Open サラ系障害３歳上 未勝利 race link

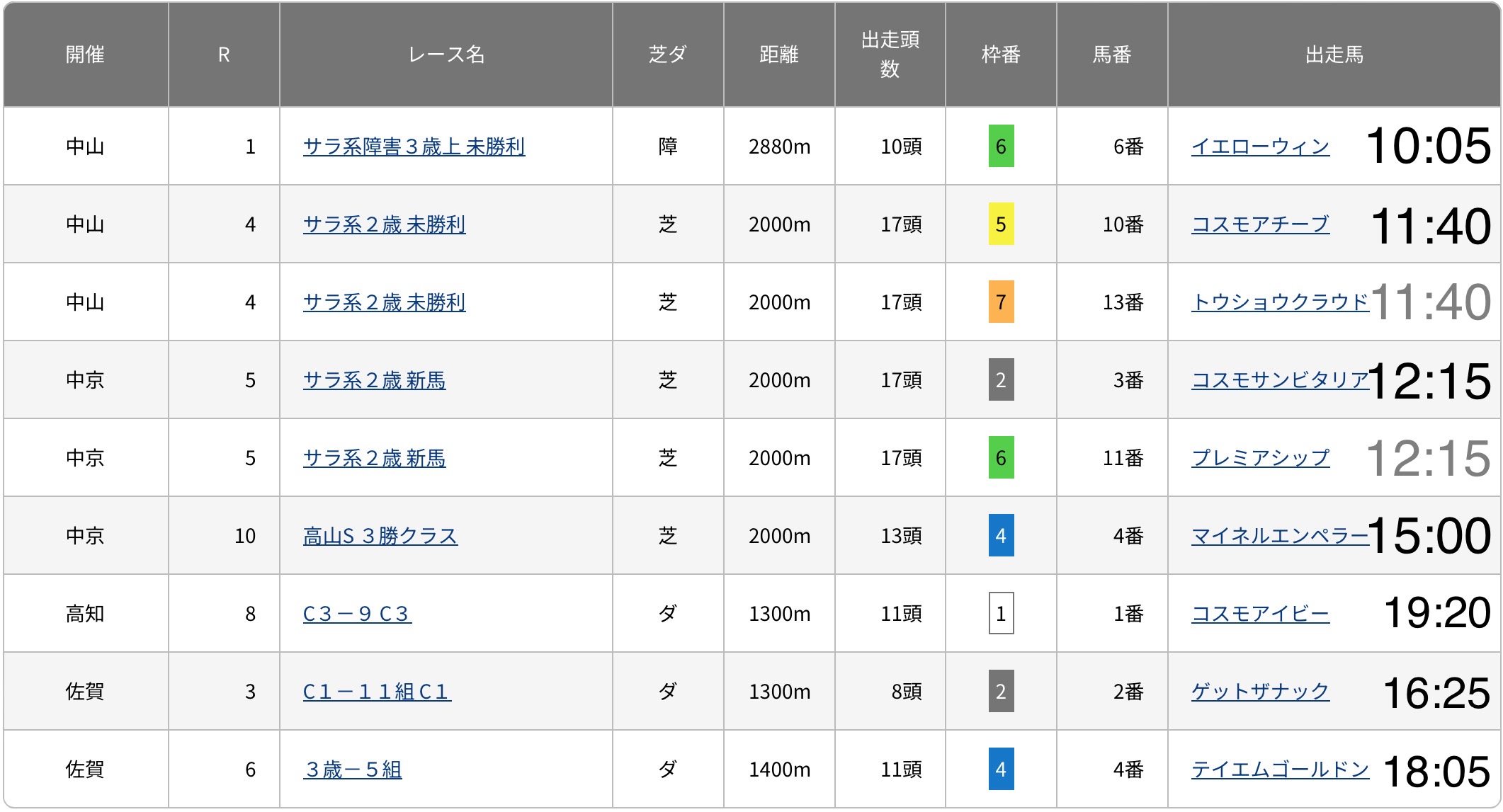(x=414, y=147)
